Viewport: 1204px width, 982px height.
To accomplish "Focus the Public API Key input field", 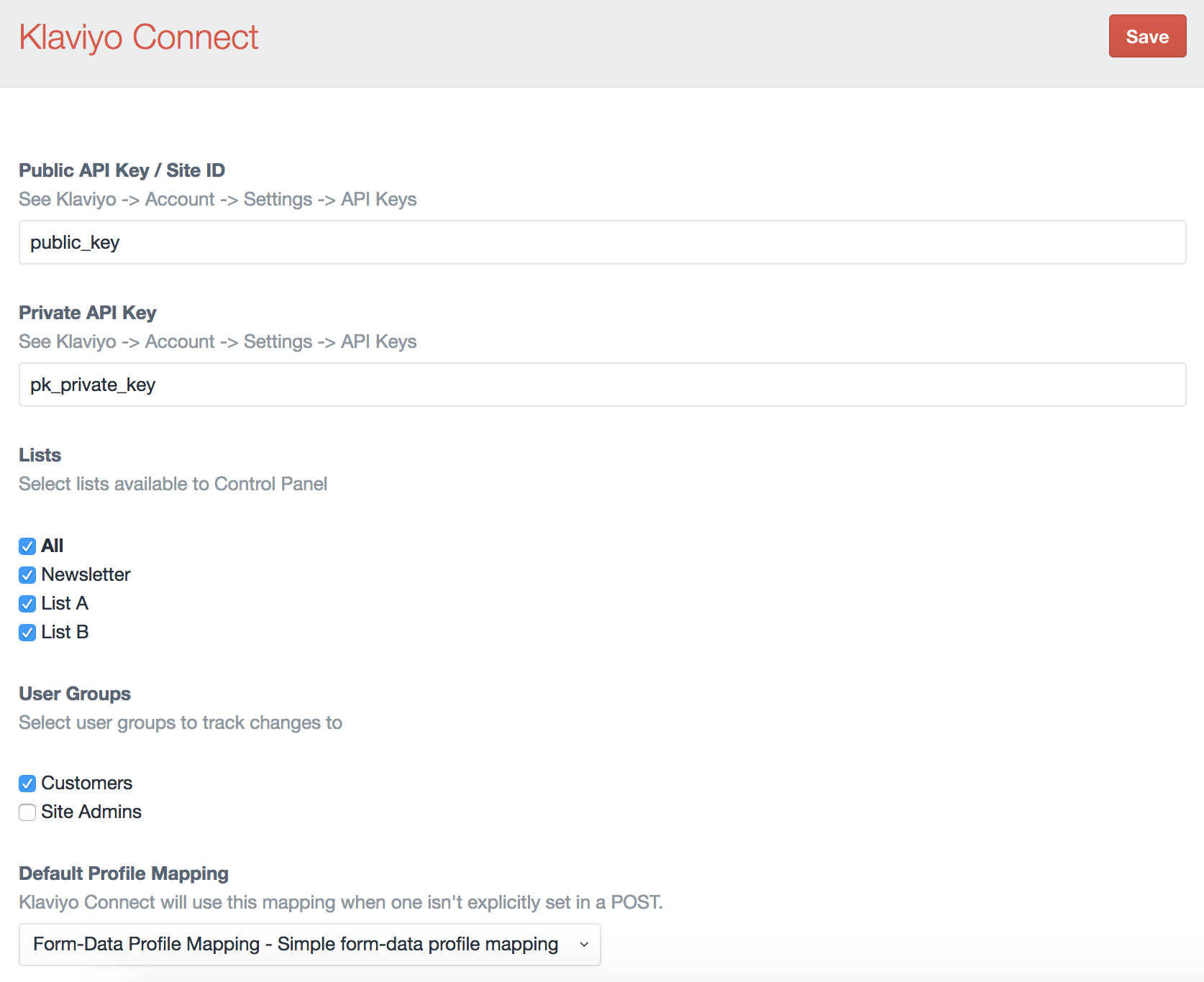I will [x=601, y=242].
